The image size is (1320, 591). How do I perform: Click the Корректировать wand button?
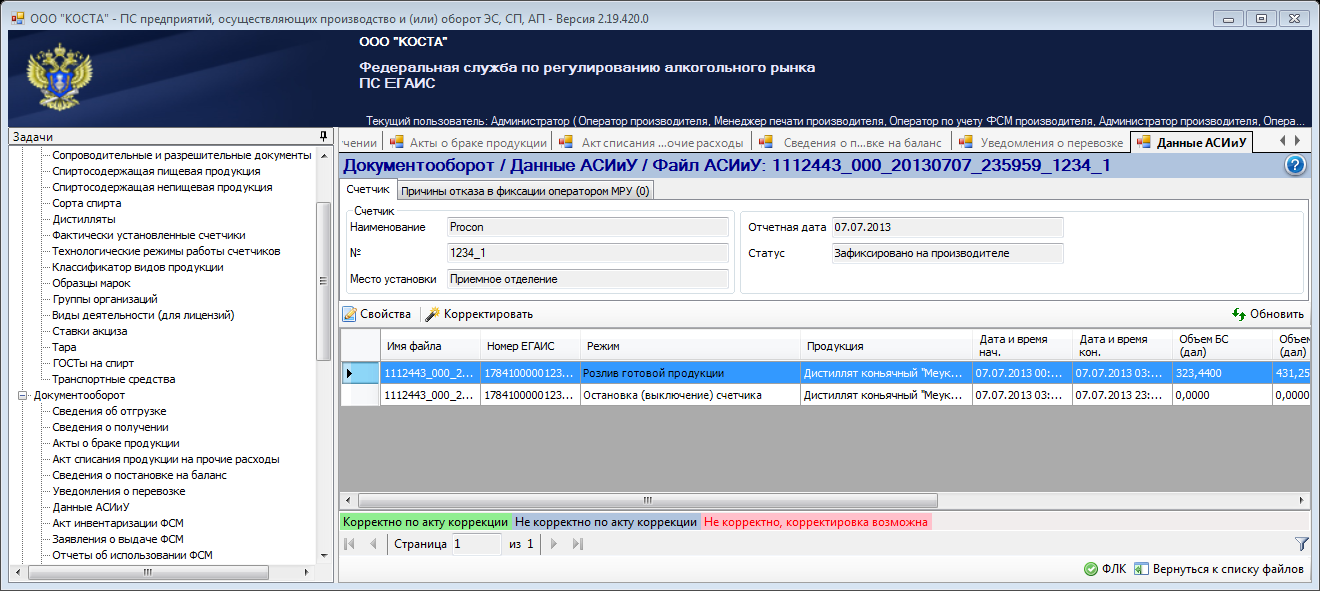[479, 314]
